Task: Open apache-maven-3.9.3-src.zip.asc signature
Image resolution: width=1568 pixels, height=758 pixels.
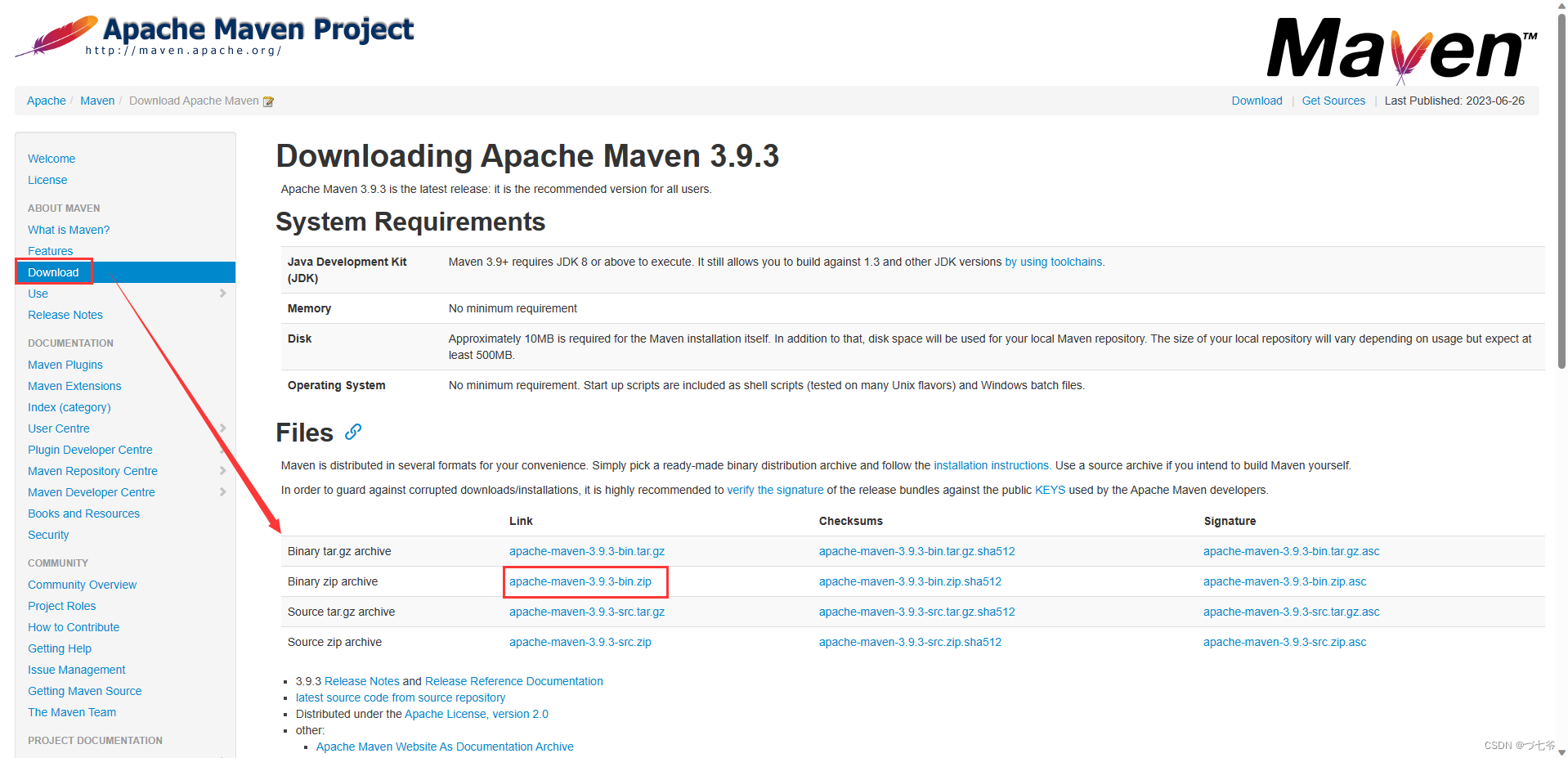Action: (x=1285, y=642)
